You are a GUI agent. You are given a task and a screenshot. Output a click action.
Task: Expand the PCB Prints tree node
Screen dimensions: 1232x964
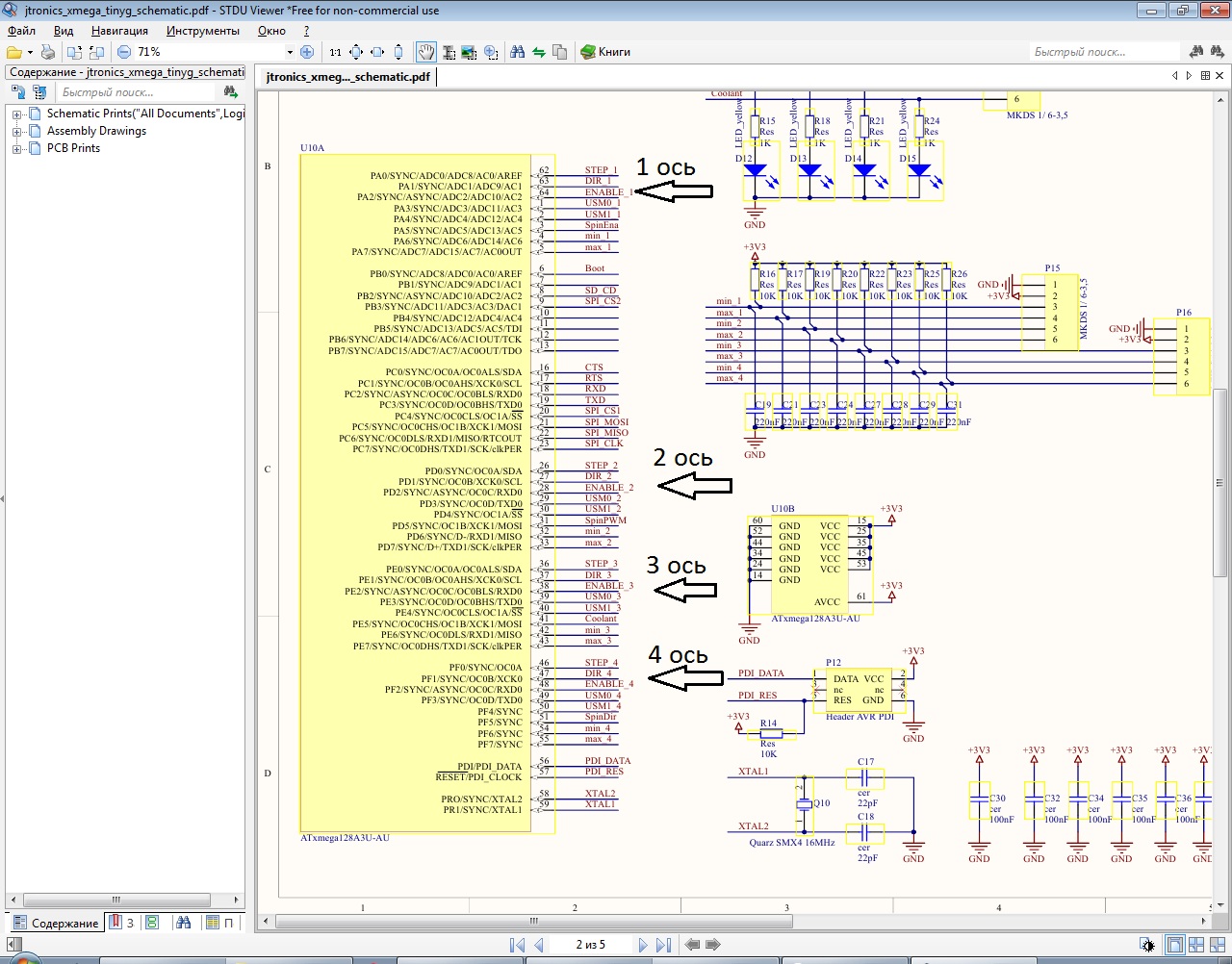[16, 149]
